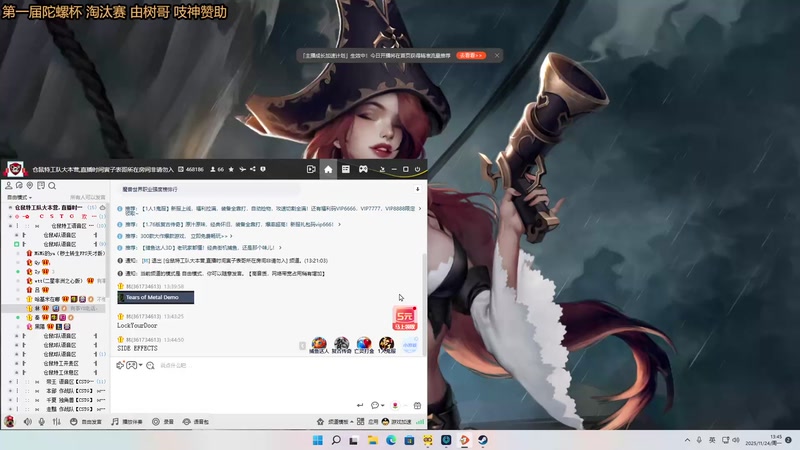Toggle 自由发言 free speech mode

click(86, 421)
